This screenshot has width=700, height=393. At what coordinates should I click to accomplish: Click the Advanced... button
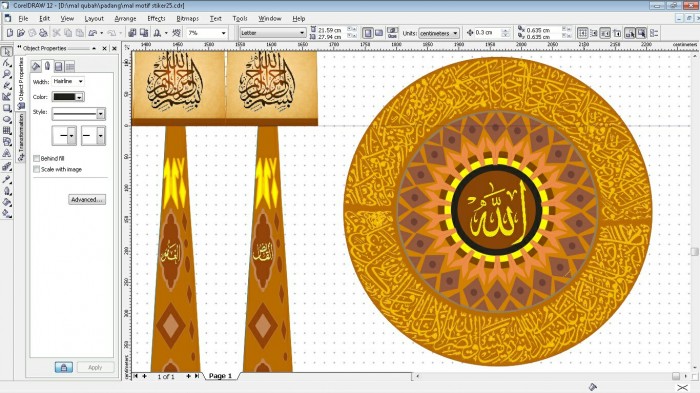87,200
